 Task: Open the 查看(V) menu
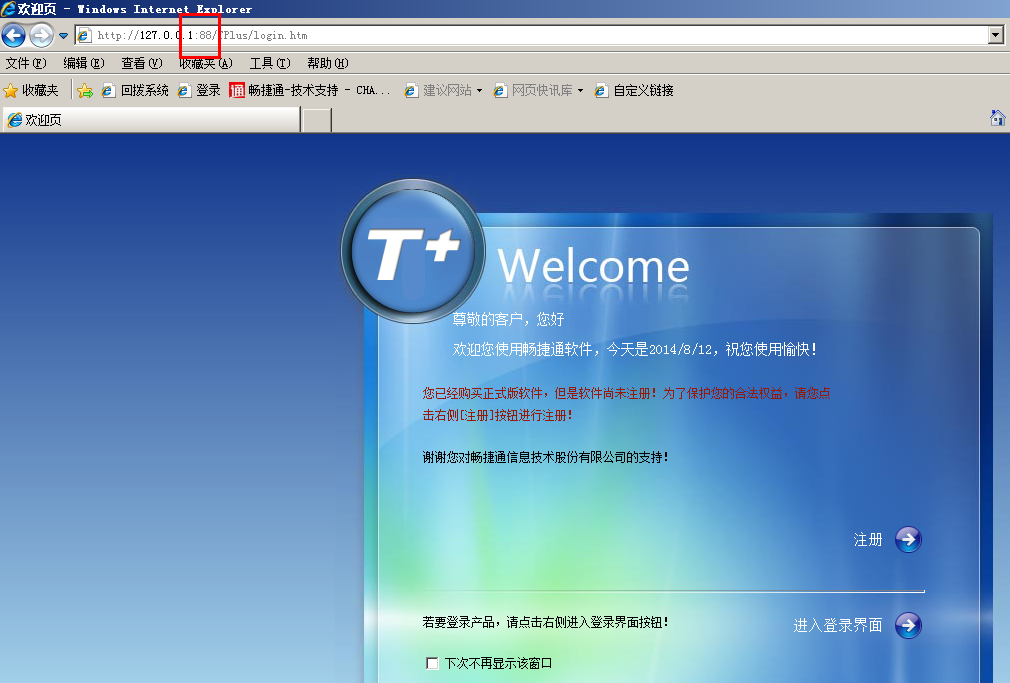click(142, 63)
